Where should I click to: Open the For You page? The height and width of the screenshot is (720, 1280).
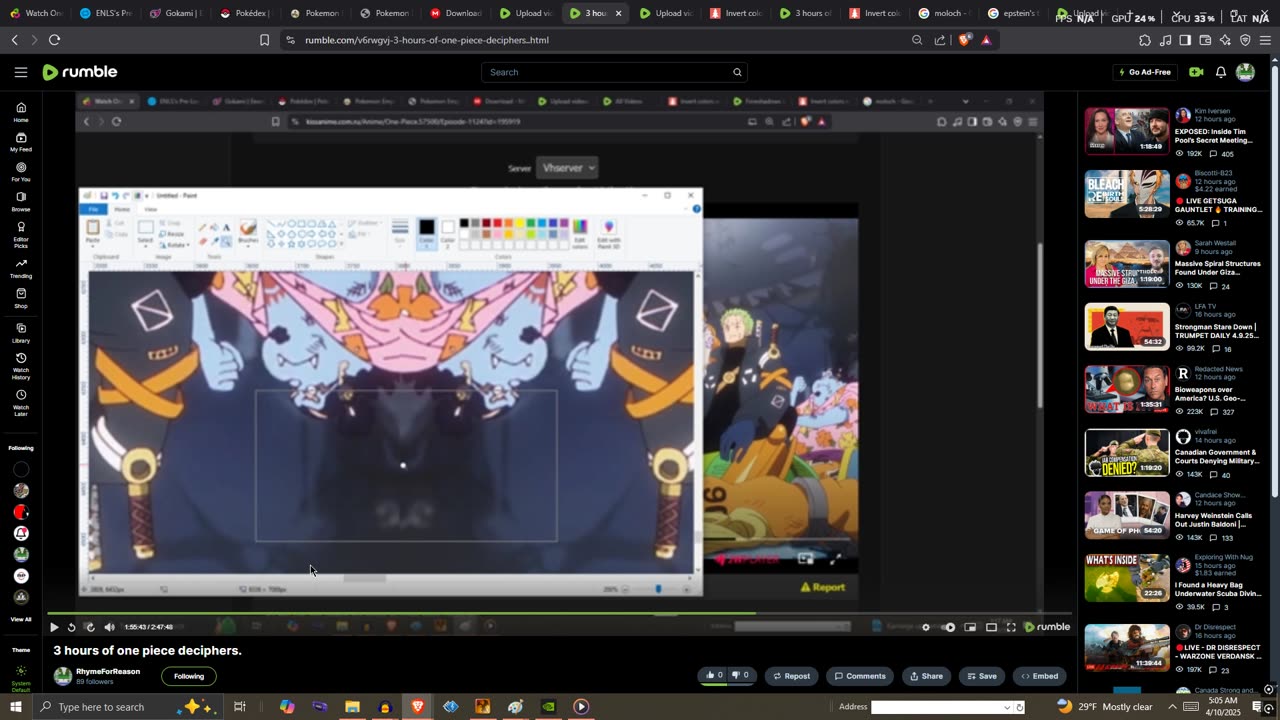[x=21, y=172]
